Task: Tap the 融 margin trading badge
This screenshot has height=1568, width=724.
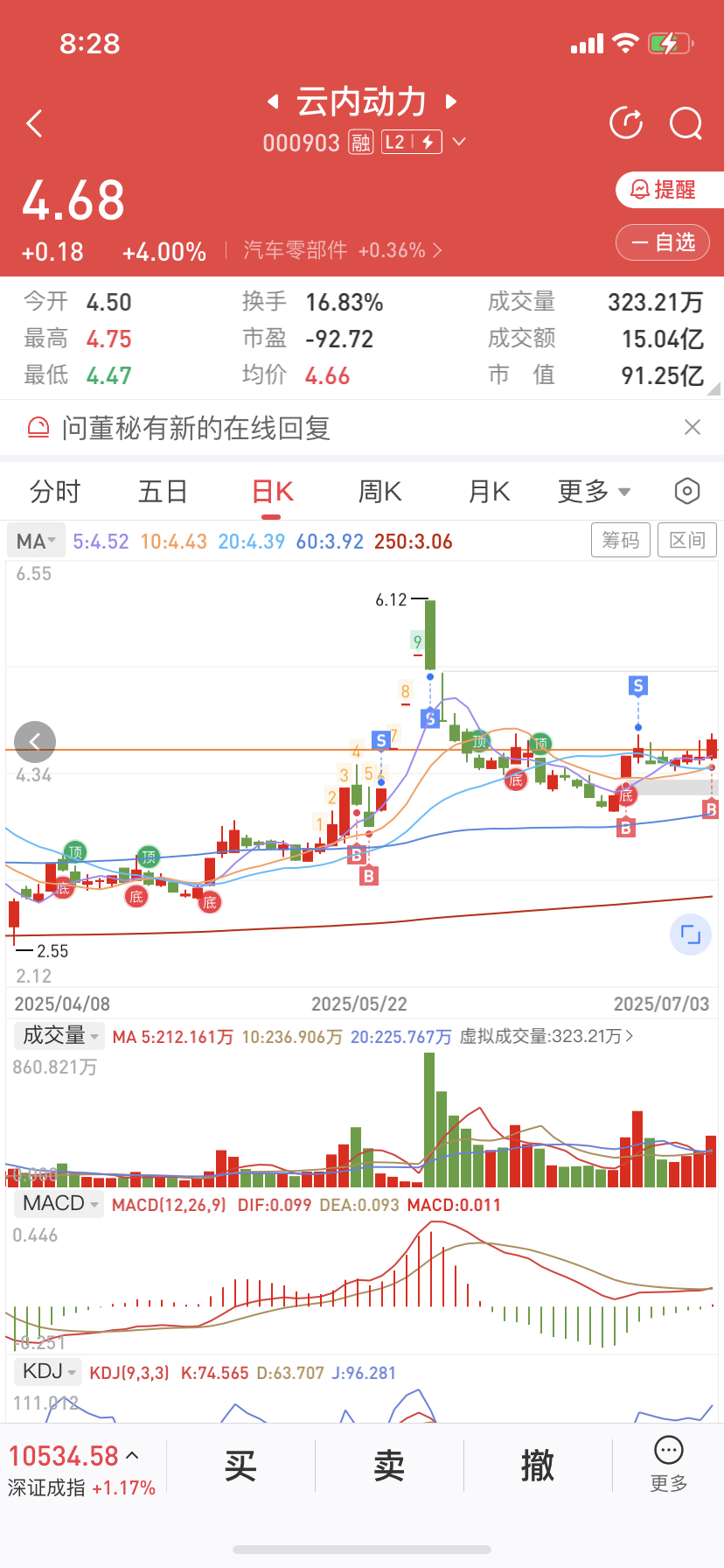Action: click(361, 142)
